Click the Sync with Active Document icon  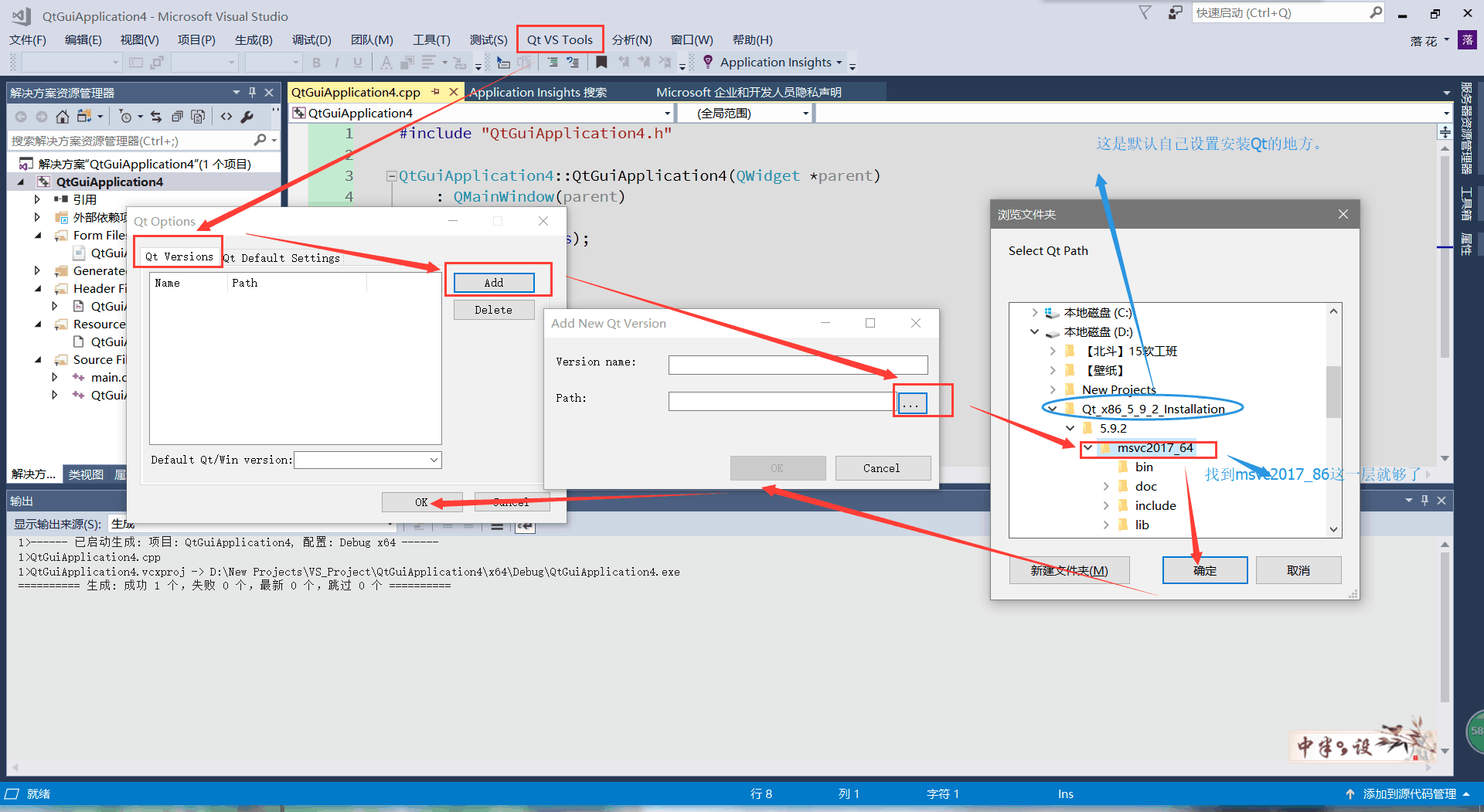(156, 116)
